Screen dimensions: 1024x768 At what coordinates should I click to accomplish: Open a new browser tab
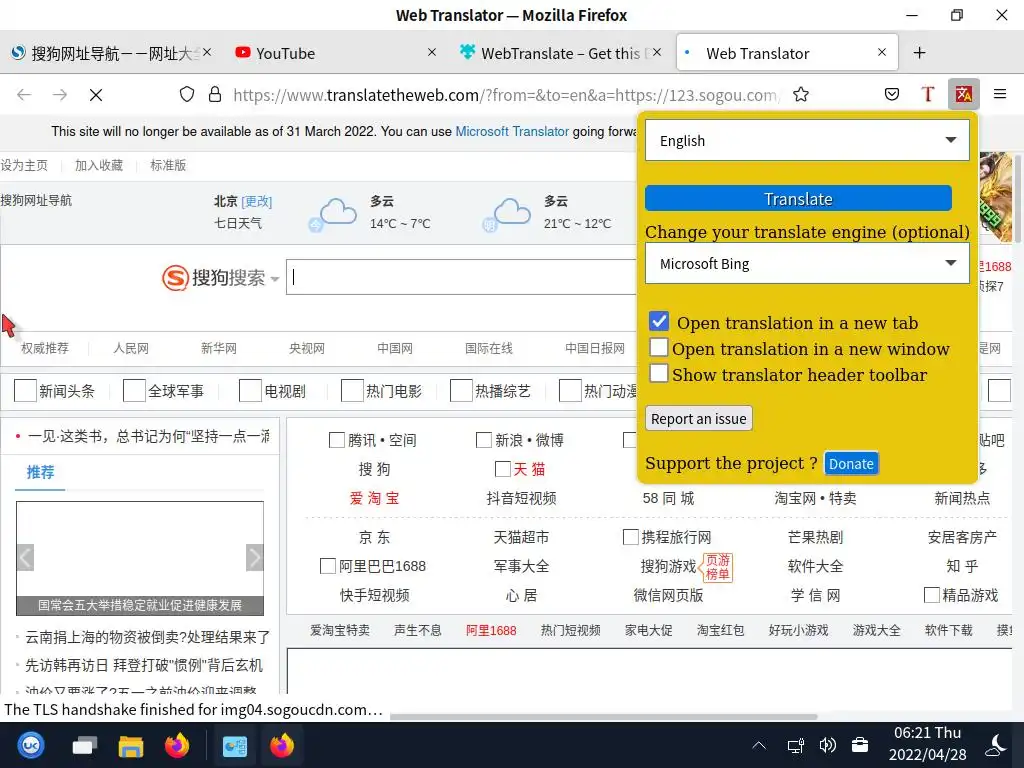pos(920,53)
